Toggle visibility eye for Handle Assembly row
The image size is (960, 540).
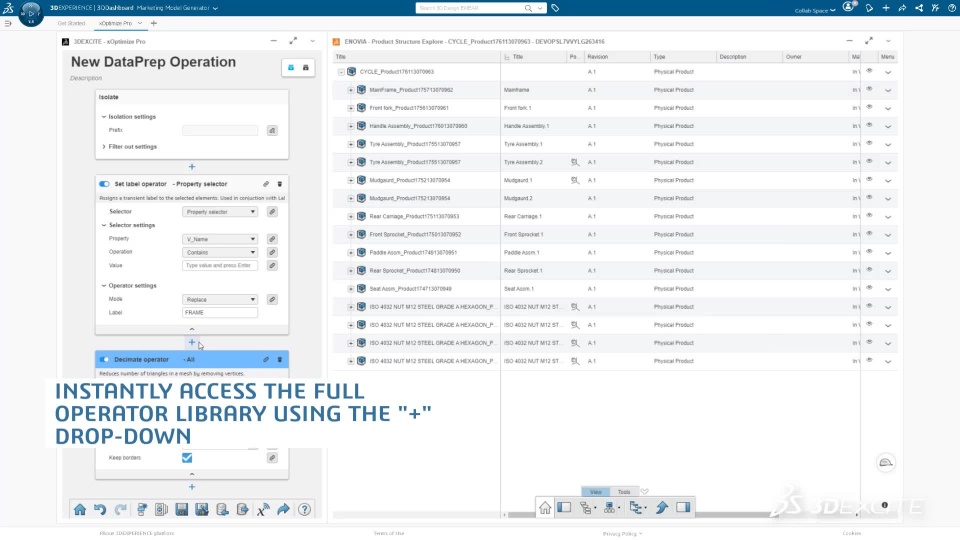pos(869,126)
